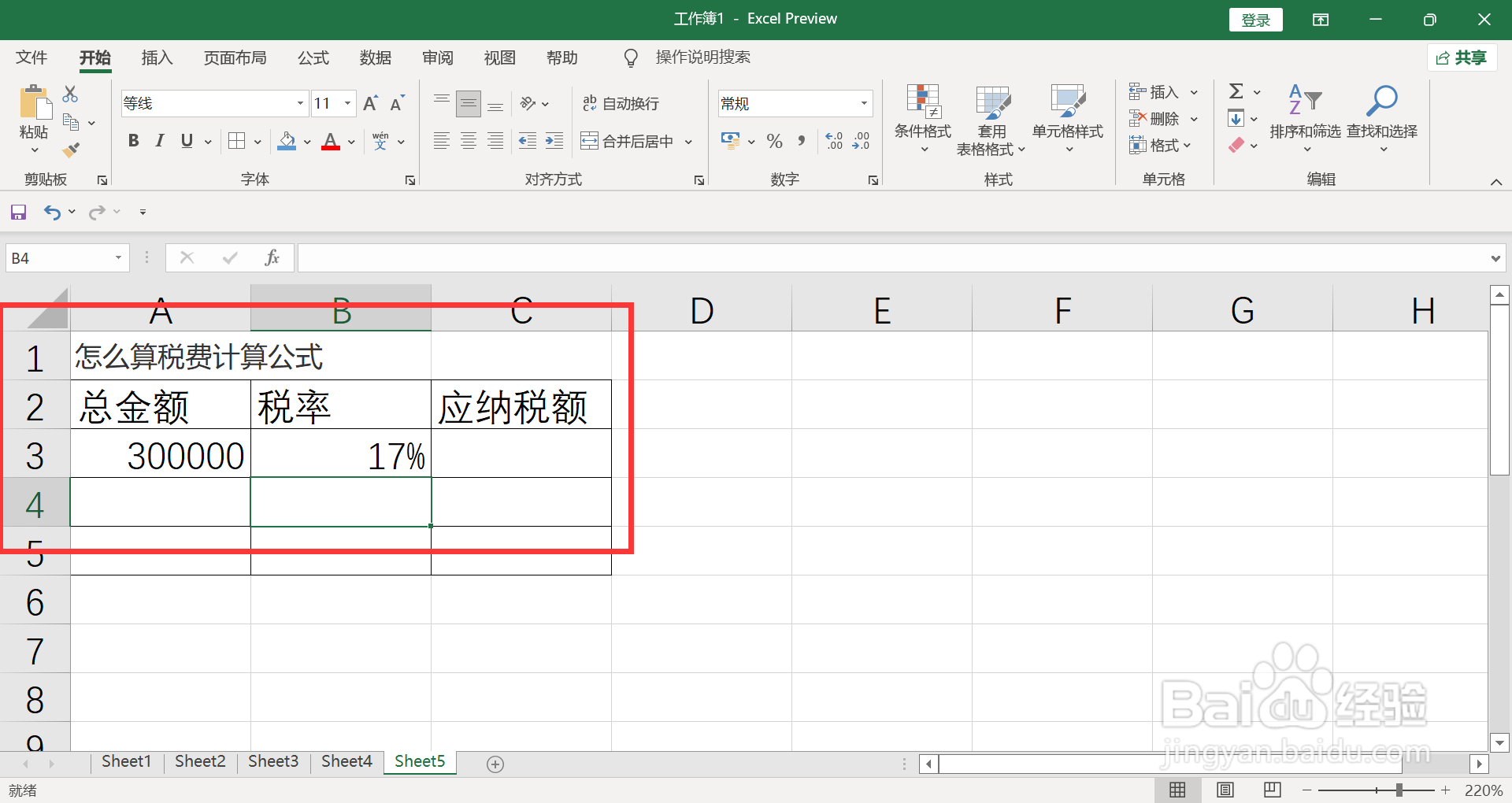Decrease indent
The width and height of the screenshot is (1512, 803).
tap(528, 141)
